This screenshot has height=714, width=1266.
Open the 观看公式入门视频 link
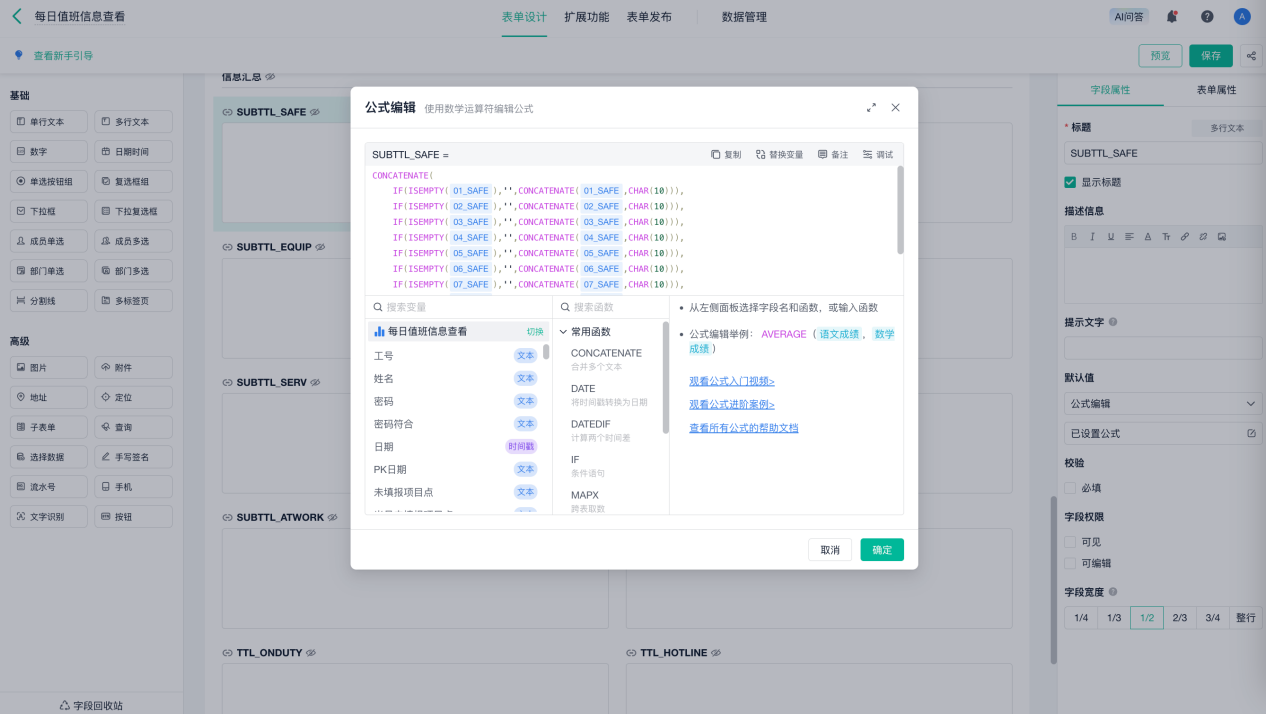[731, 381]
